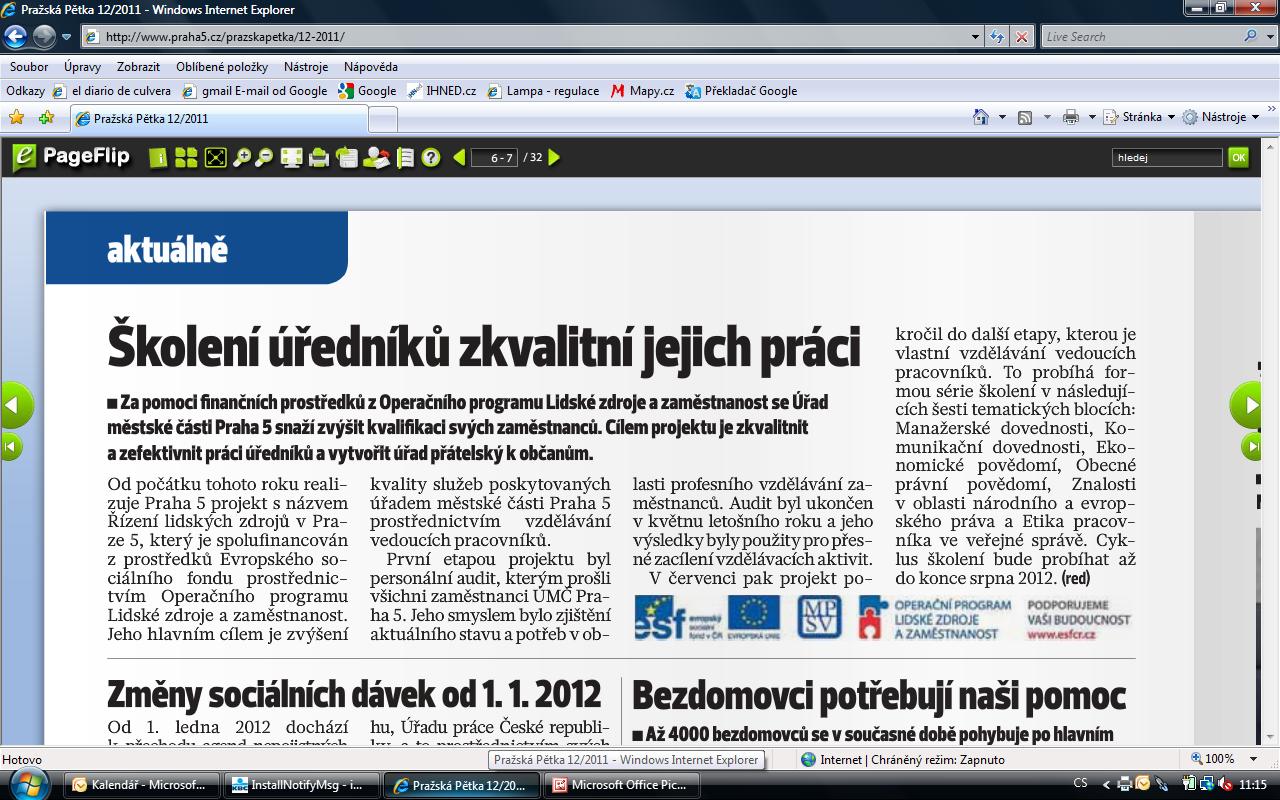Viewport: 1280px width, 800px height.
Task: Click the Home icon in command bar
Action: (x=981, y=117)
